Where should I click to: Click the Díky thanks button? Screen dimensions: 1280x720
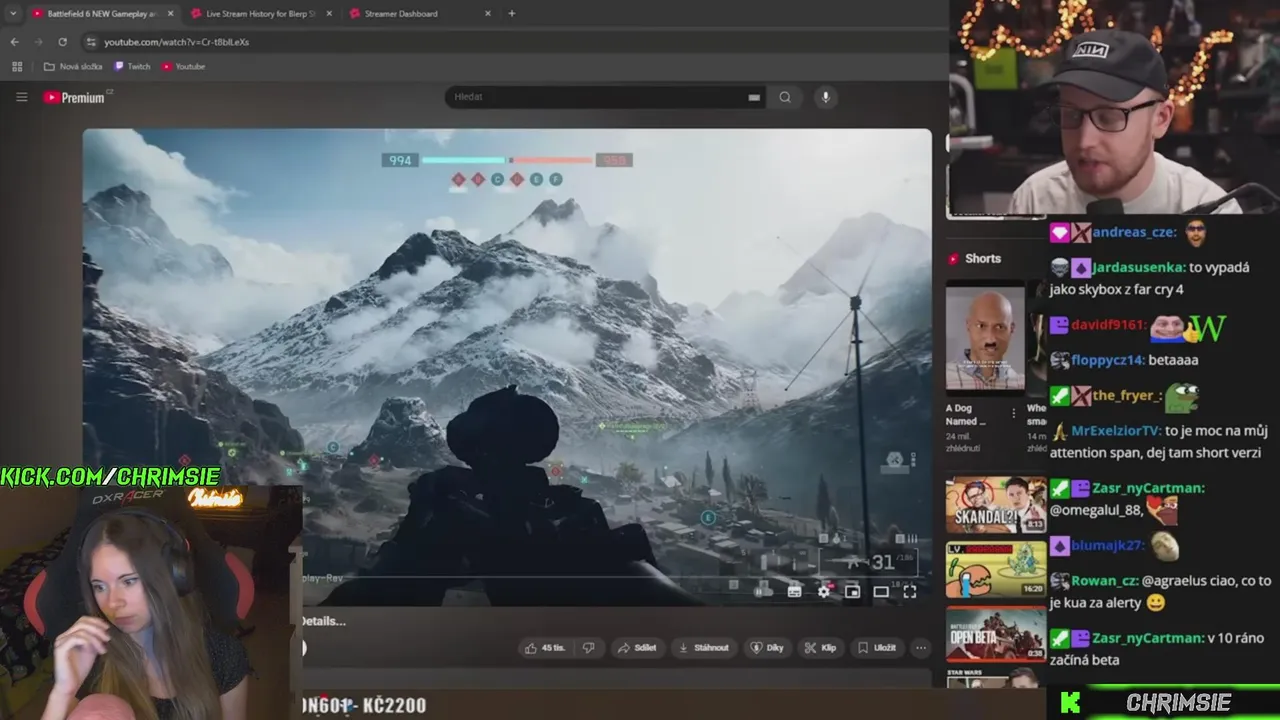pyautogui.click(x=767, y=648)
